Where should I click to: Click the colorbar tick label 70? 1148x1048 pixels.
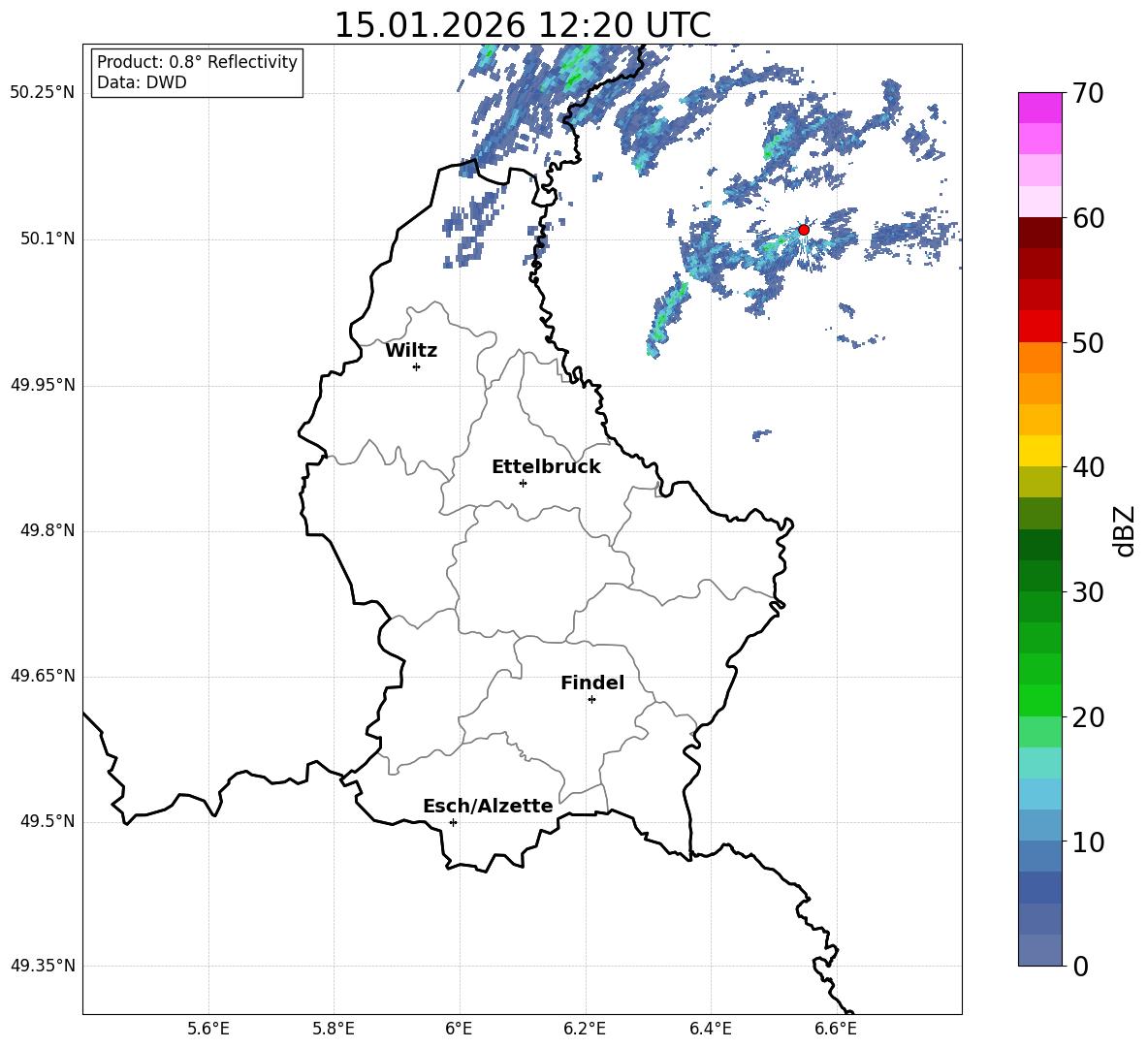click(1088, 94)
